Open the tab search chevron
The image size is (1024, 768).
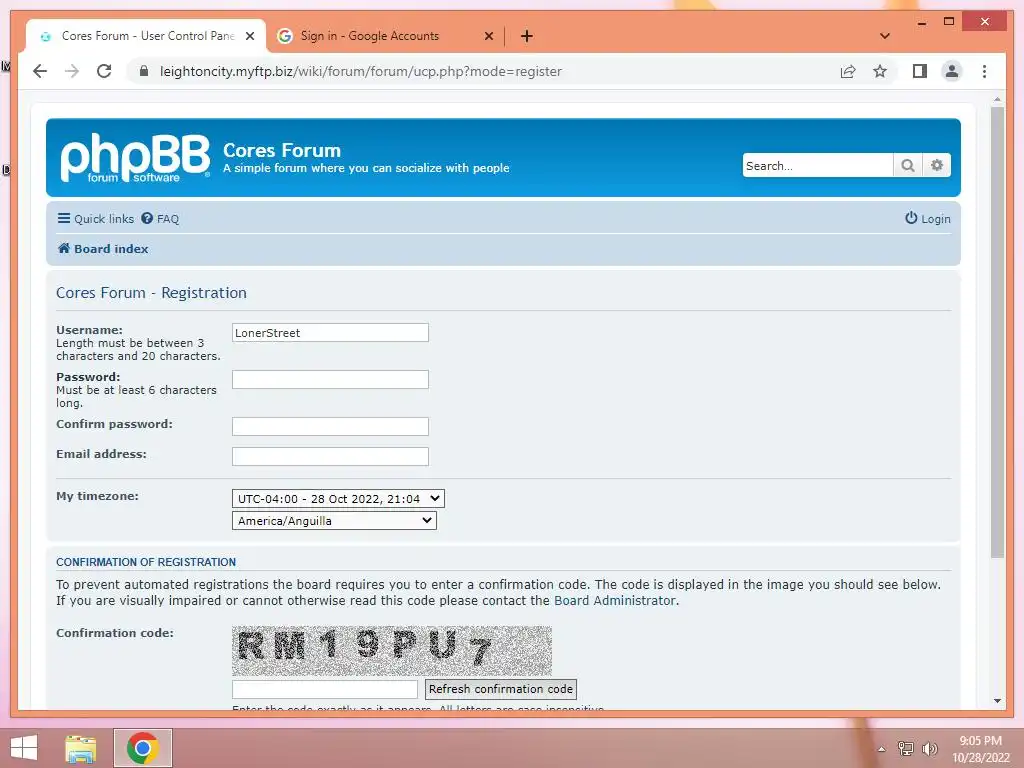[x=885, y=36]
